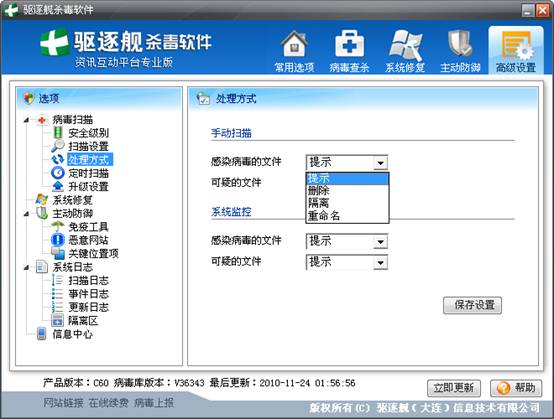This screenshot has height=419, width=554.
Task: Follow the 病毒上报 link
Action: pyautogui.click(x=154, y=402)
